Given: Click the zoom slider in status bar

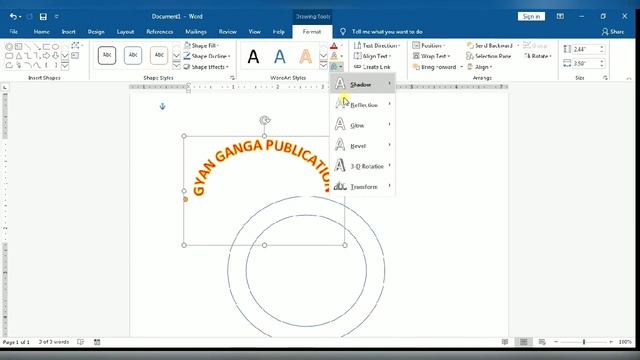Looking at the screenshot, I should tap(584, 342).
